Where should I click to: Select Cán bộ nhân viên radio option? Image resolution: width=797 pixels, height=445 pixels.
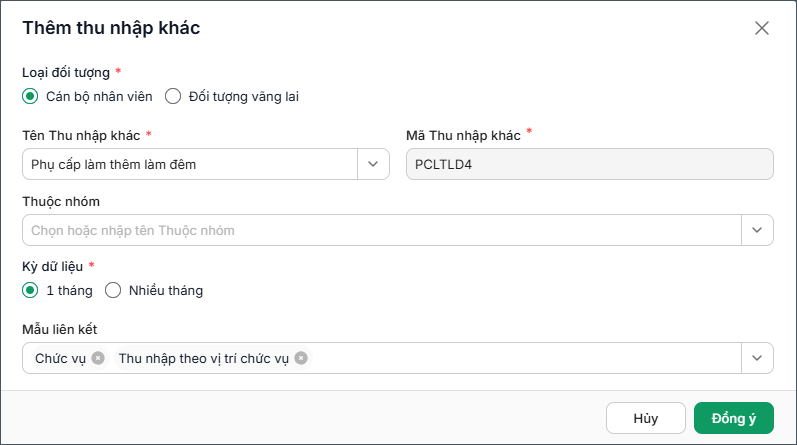click(30, 96)
